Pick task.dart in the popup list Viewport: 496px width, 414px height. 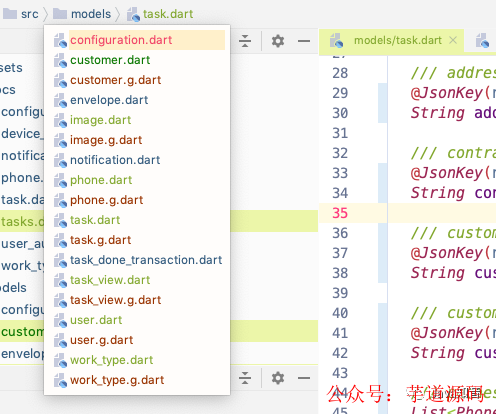95,220
